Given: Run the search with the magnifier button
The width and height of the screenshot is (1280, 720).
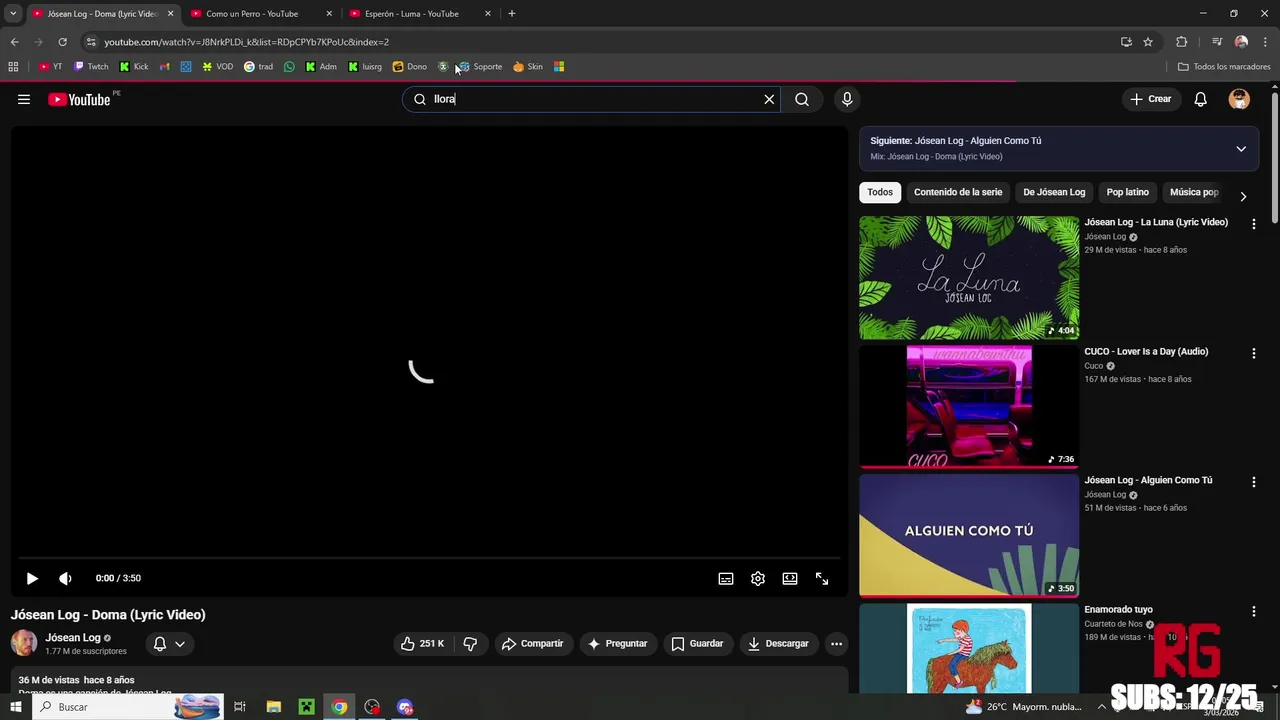Looking at the screenshot, I should pyautogui.click(x=802, y=99).
